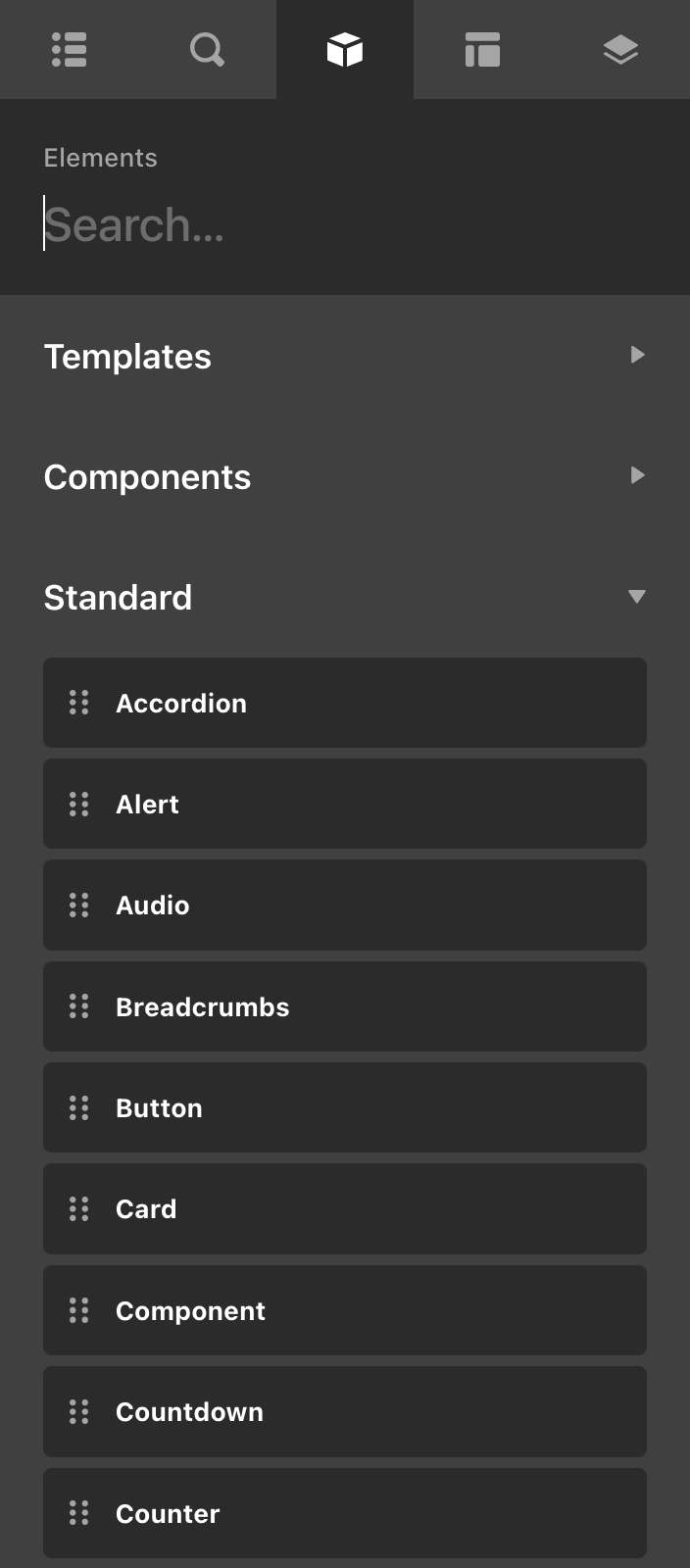Viewport: 690px width, 1568px height.
Task: Expand the Templates section
Action: click(x=638, y=355)
